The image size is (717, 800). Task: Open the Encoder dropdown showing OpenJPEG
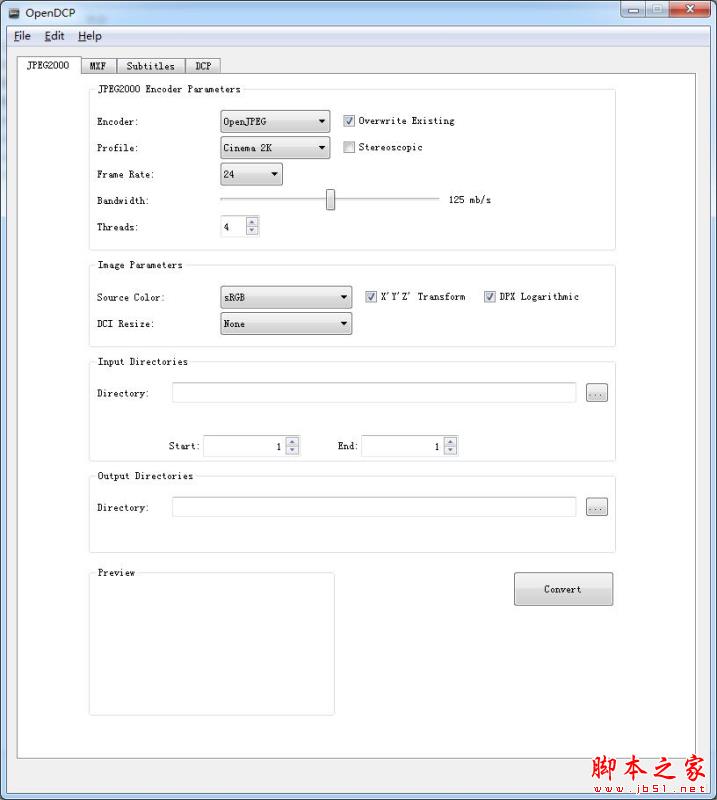point(275,122)
